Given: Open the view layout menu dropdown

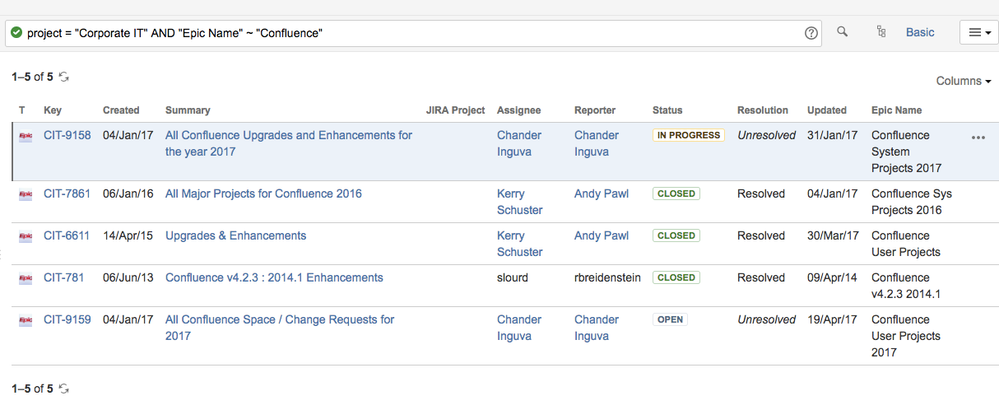Looking at the screenshot, I should coord(979,33).
